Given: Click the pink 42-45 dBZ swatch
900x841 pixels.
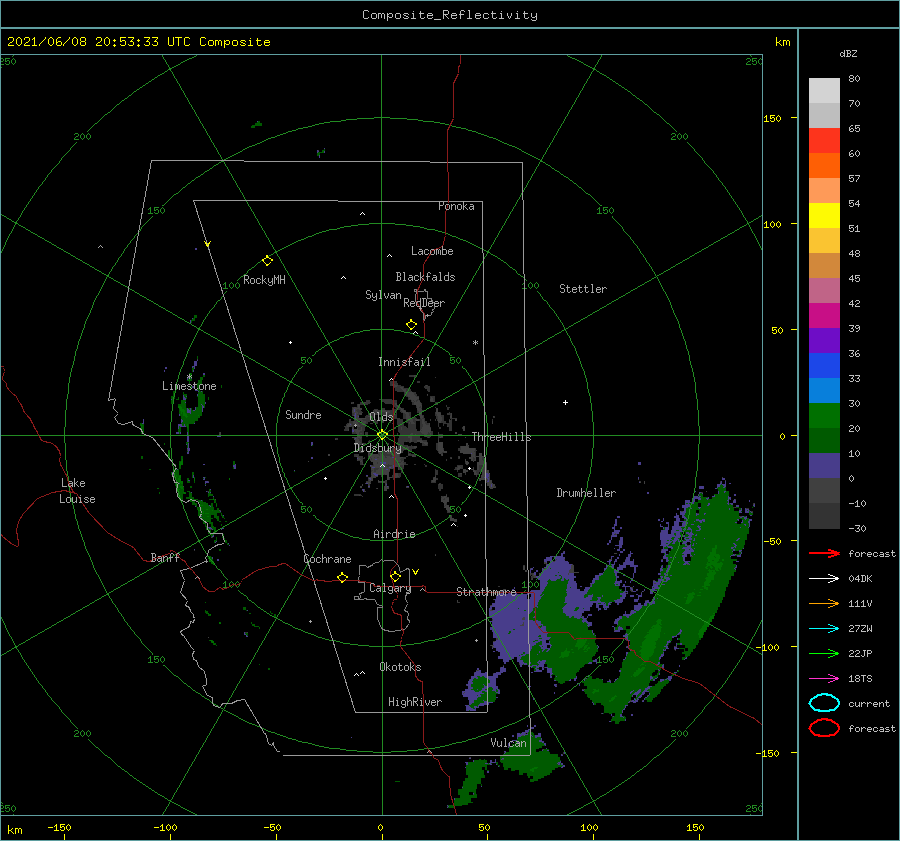Looking at the screenshot, I should pos(824,290).
